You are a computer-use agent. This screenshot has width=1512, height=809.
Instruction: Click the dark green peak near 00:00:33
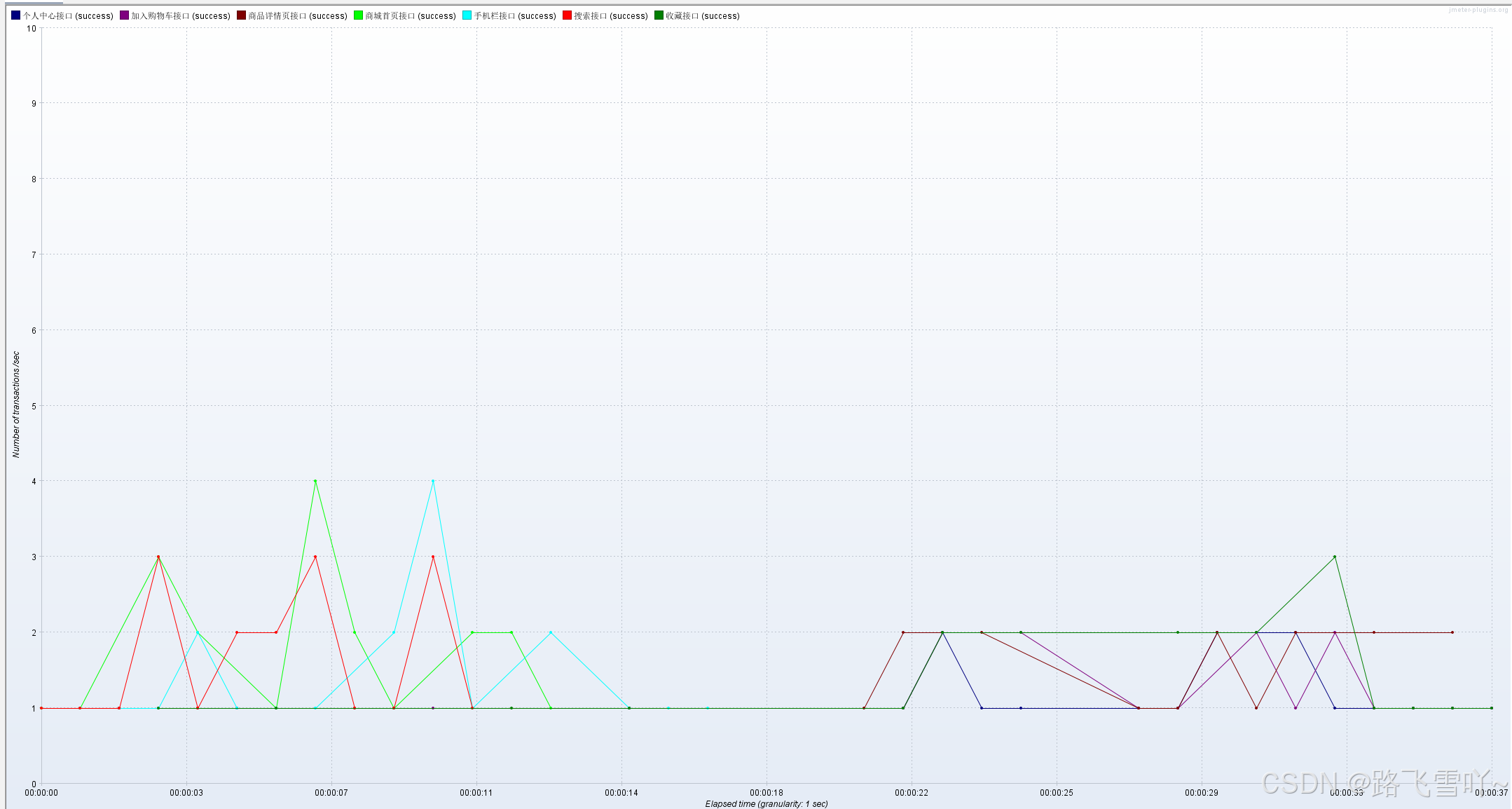pyautogui.click(x=1335, y=557)
